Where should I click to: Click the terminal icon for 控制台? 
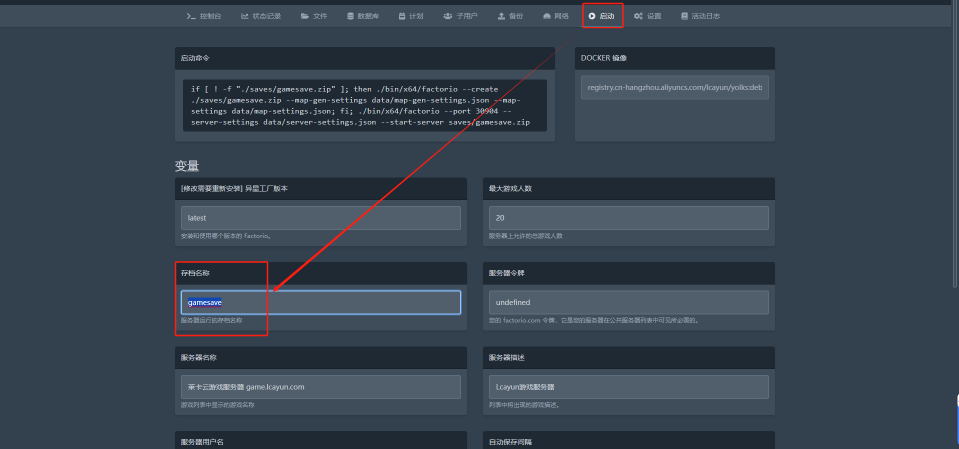[190, 16]
